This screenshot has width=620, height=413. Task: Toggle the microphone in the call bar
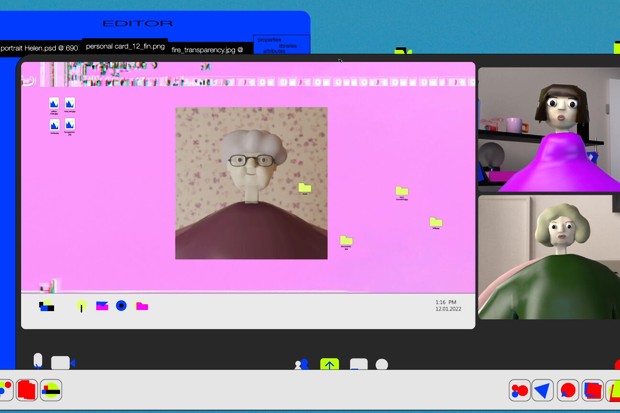coord(38,361)
